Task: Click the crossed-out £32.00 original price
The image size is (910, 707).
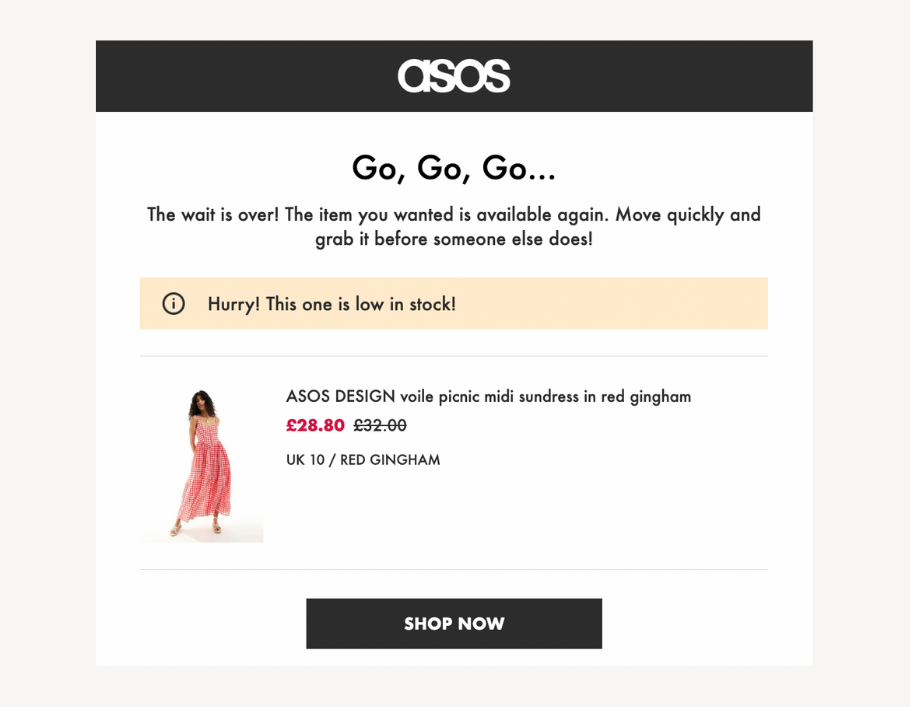Action: pyautogui.click(x=380, y=425)
